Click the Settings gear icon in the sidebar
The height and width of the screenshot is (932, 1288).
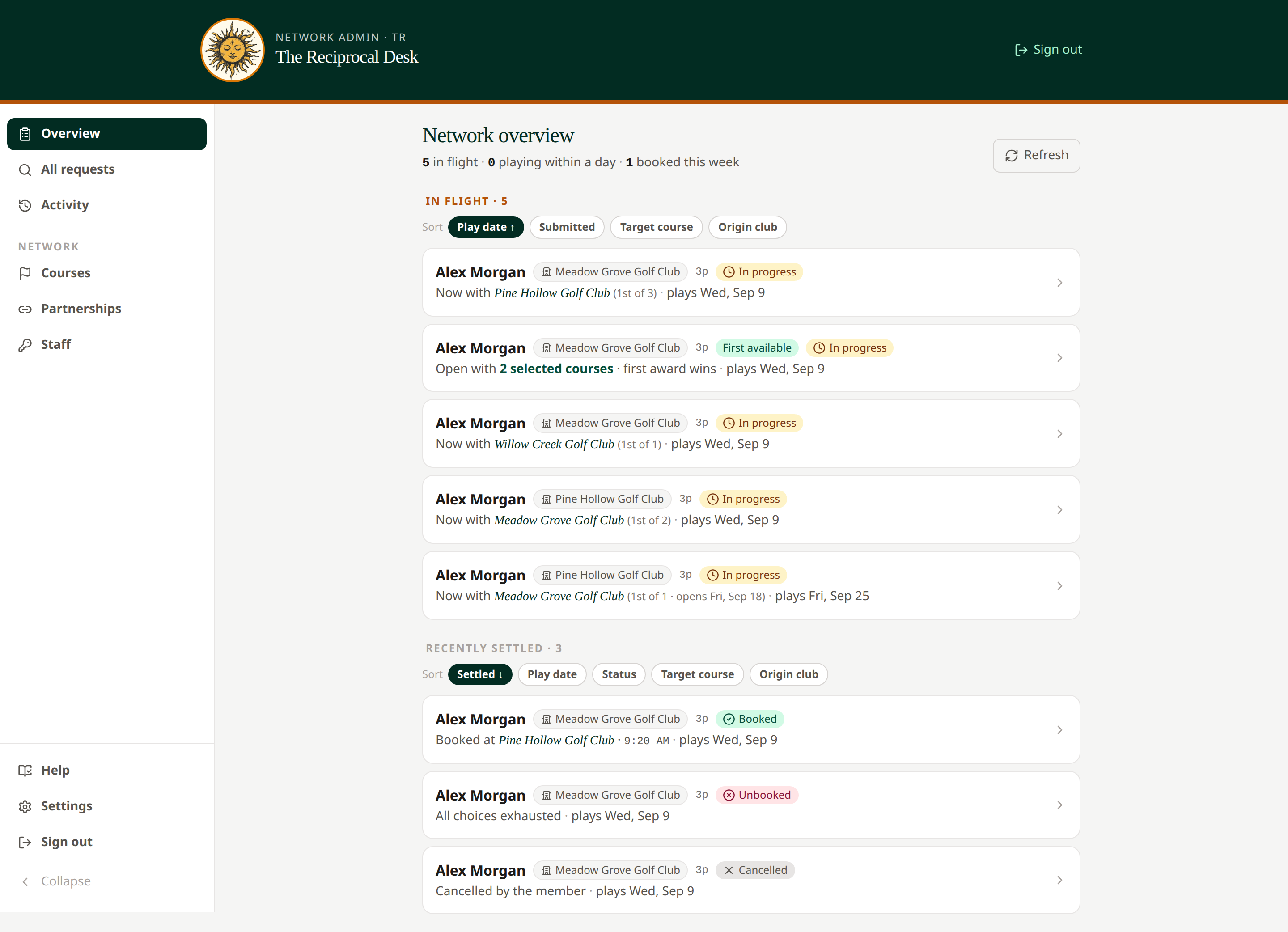(x=25, y=806)
